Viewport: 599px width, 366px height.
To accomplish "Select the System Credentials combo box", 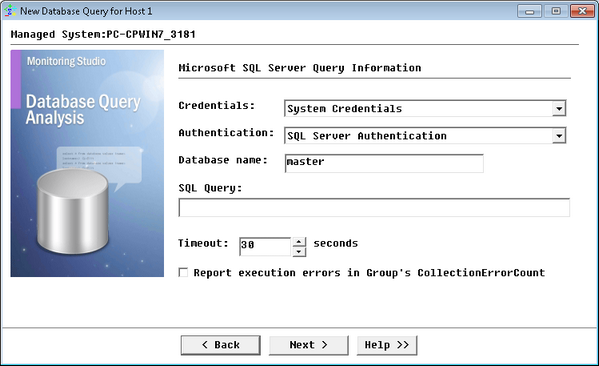I will coord(425,109).
